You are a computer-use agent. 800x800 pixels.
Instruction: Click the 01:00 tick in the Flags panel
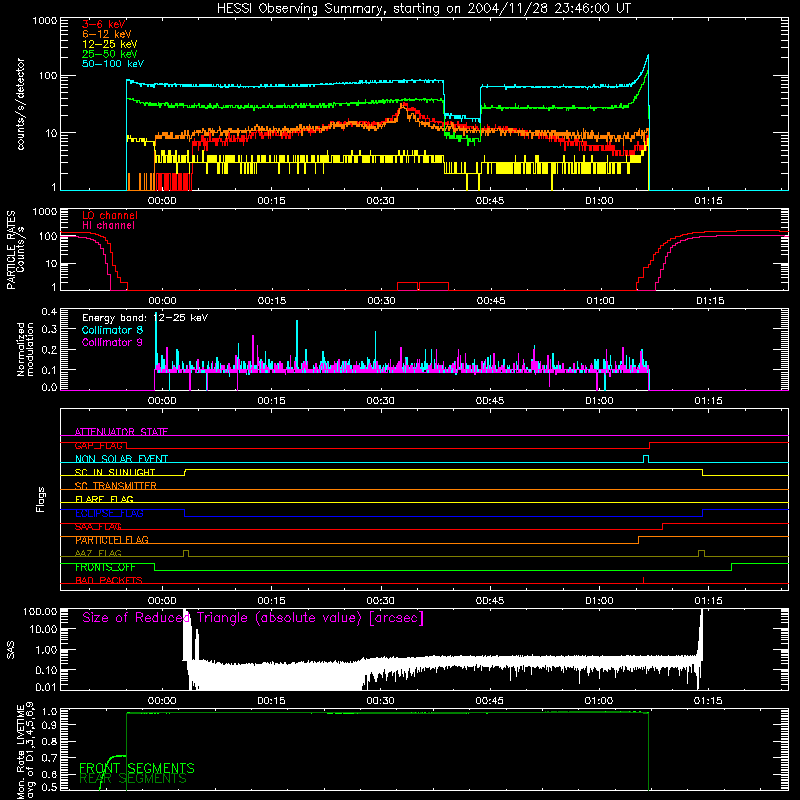(x=599, y=601)
